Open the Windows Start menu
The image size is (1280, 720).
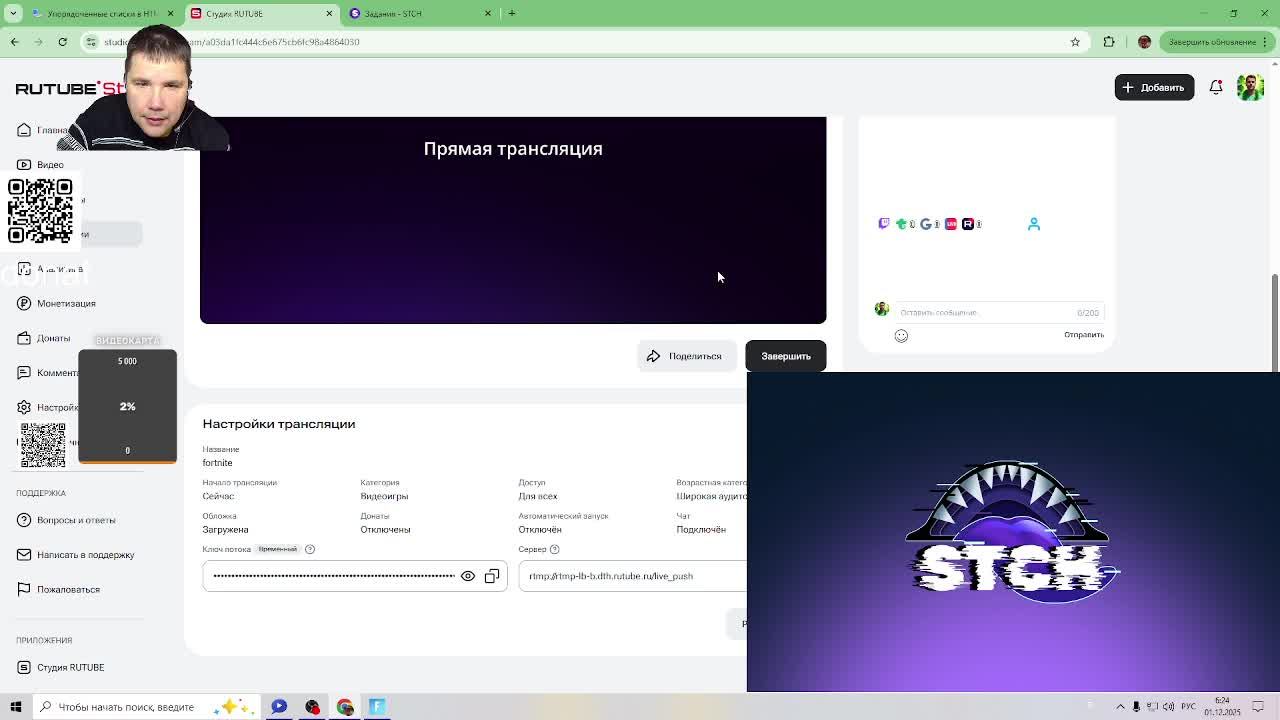tap(15, 707)
